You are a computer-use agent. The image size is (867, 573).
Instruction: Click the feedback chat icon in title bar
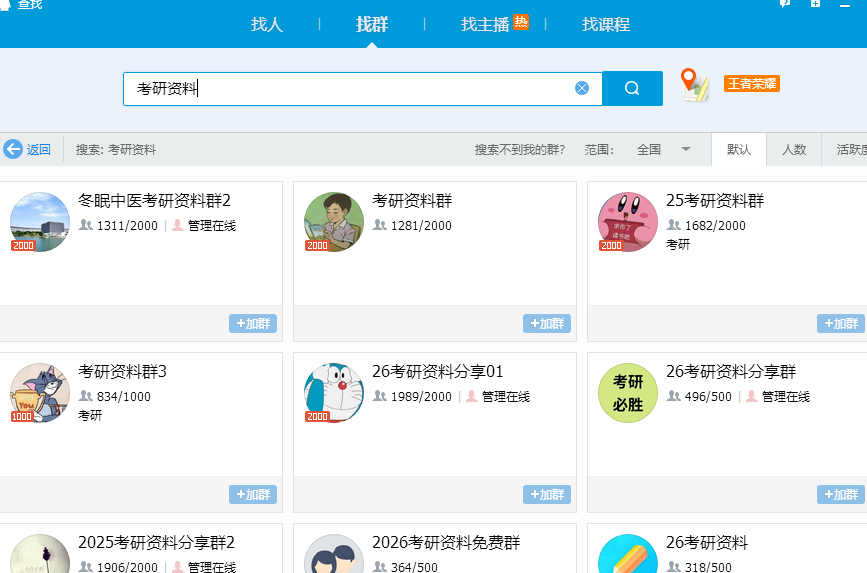coord(785,3)
